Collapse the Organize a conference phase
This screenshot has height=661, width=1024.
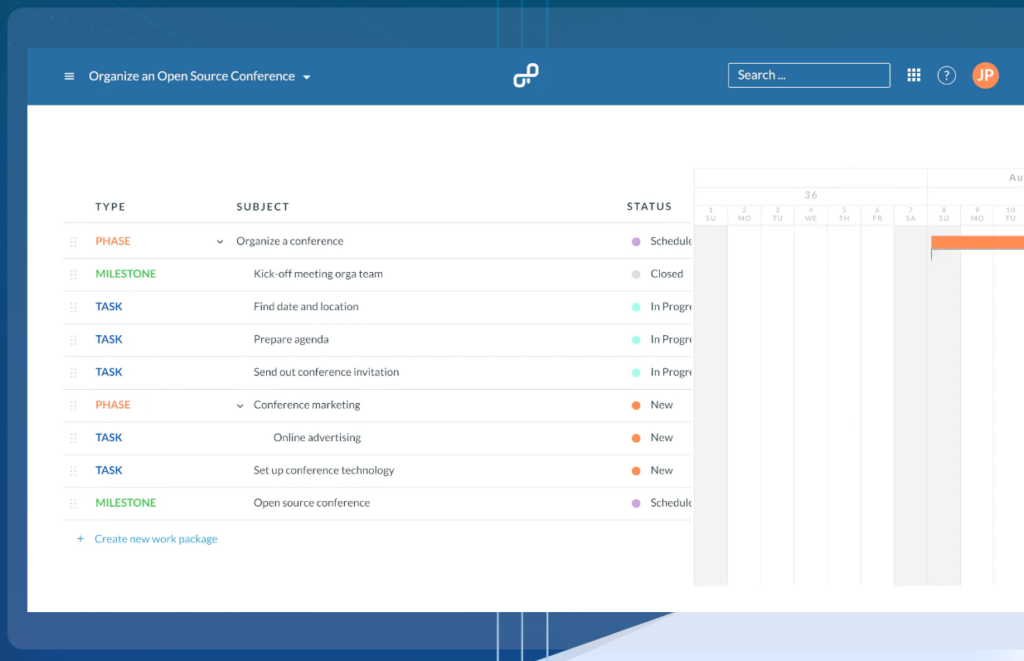(x=220, y=242)
